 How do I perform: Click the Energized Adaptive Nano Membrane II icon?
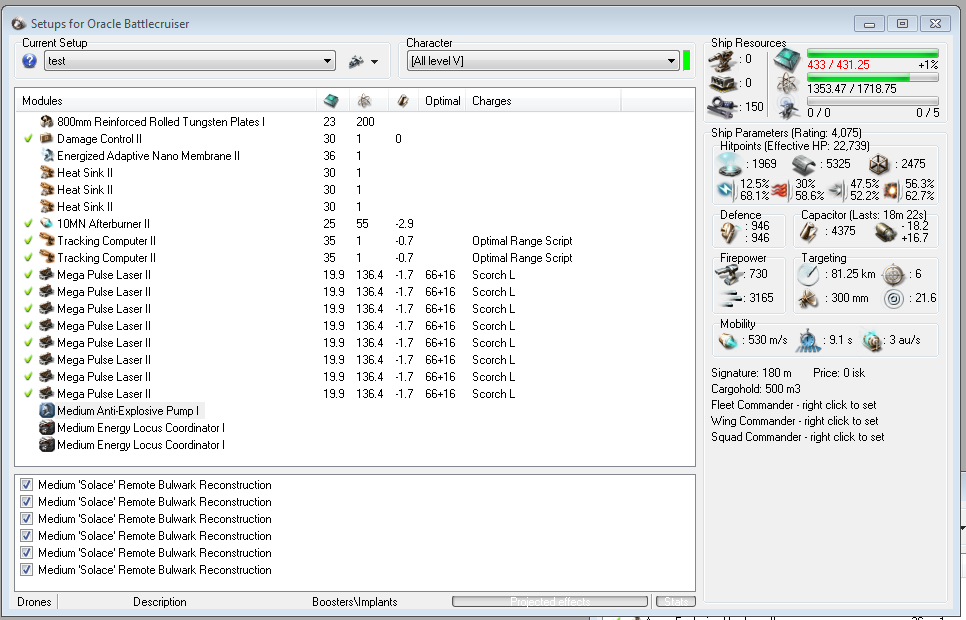[x=47, y=156]
